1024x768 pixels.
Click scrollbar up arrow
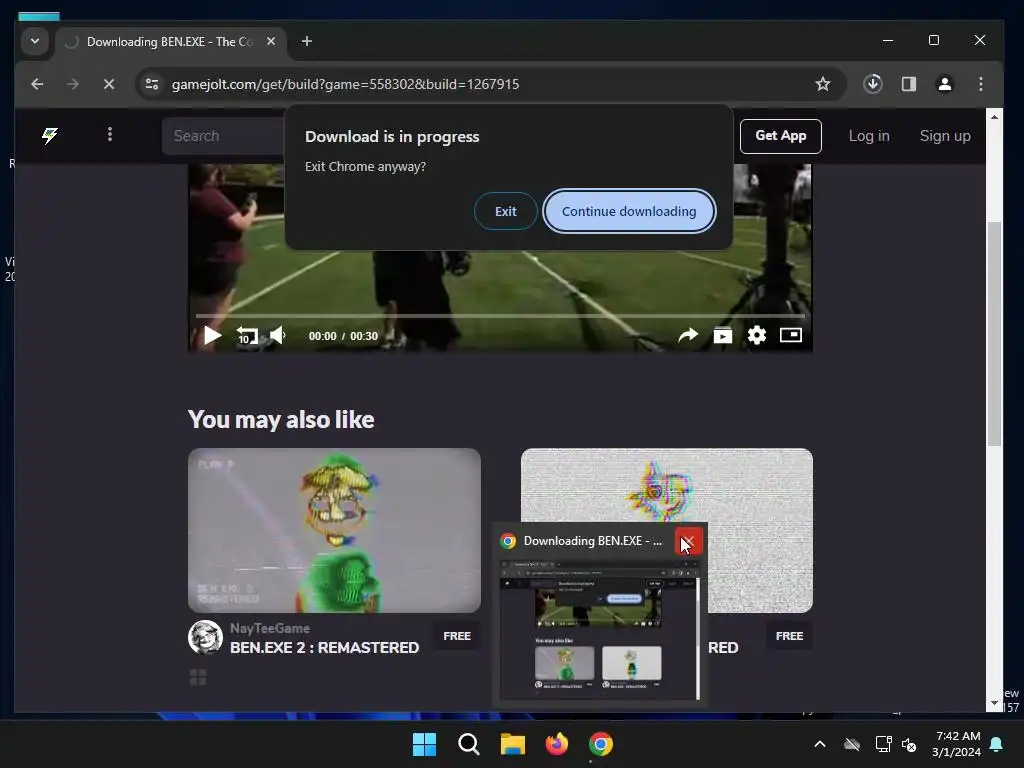click(x=994, y=117)
